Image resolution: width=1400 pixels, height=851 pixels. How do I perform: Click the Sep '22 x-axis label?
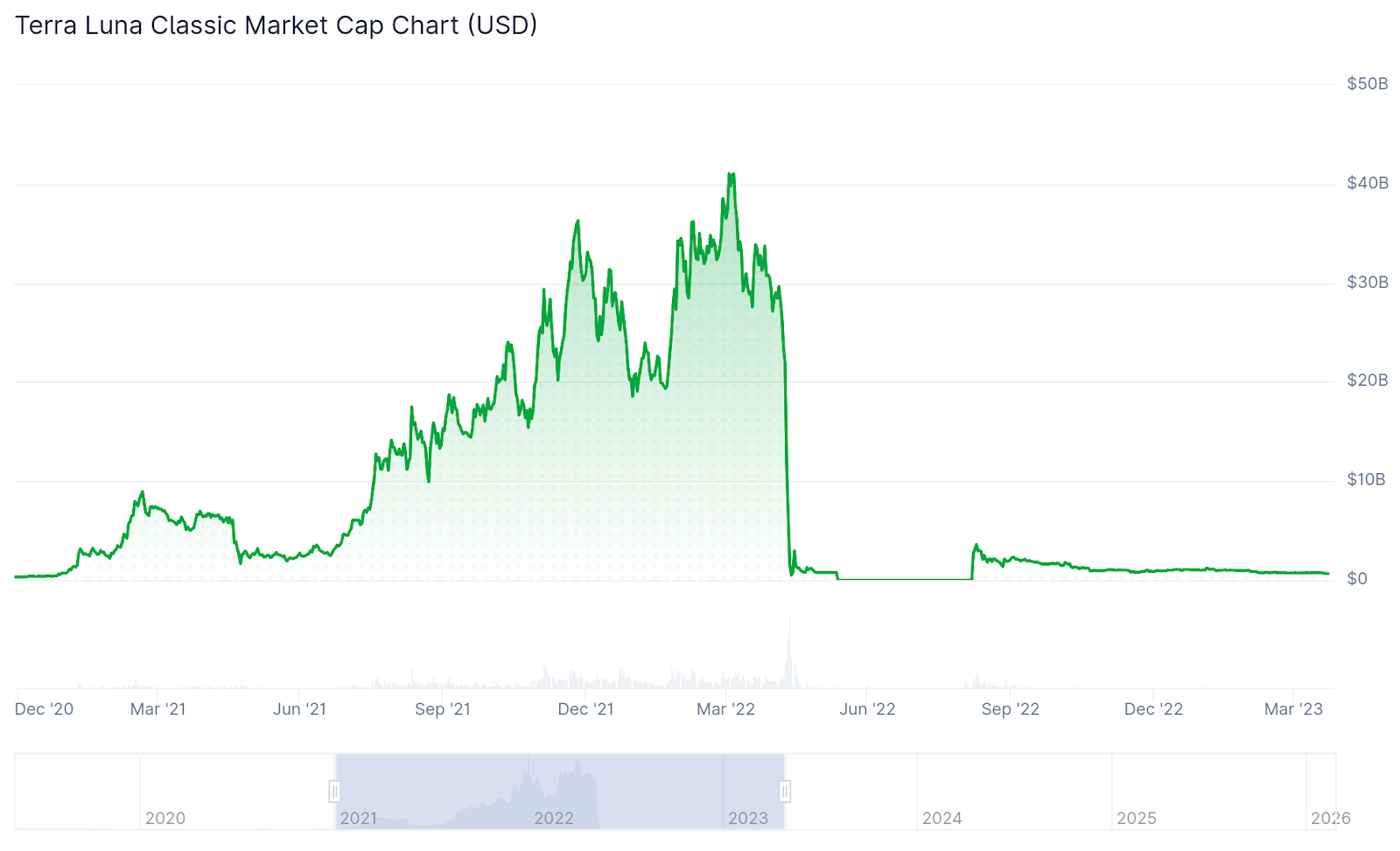(x=1010, y=709)
